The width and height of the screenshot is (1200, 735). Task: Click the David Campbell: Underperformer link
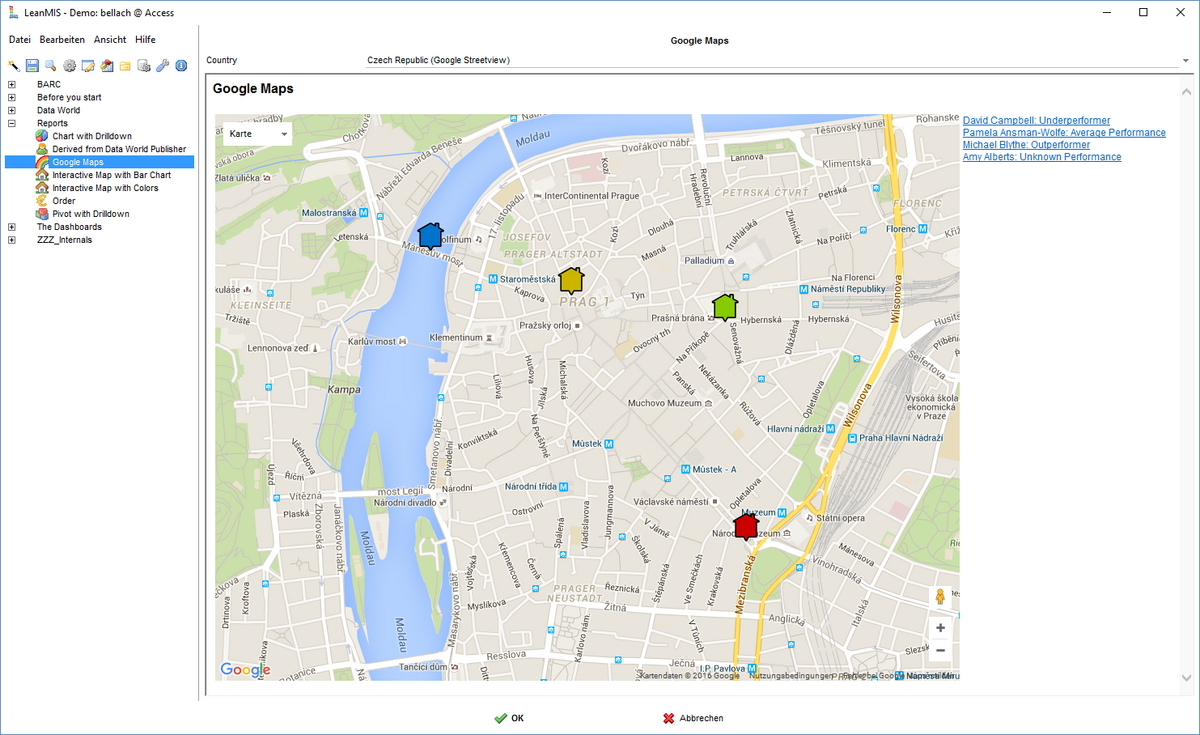(x=1036, y=121)
